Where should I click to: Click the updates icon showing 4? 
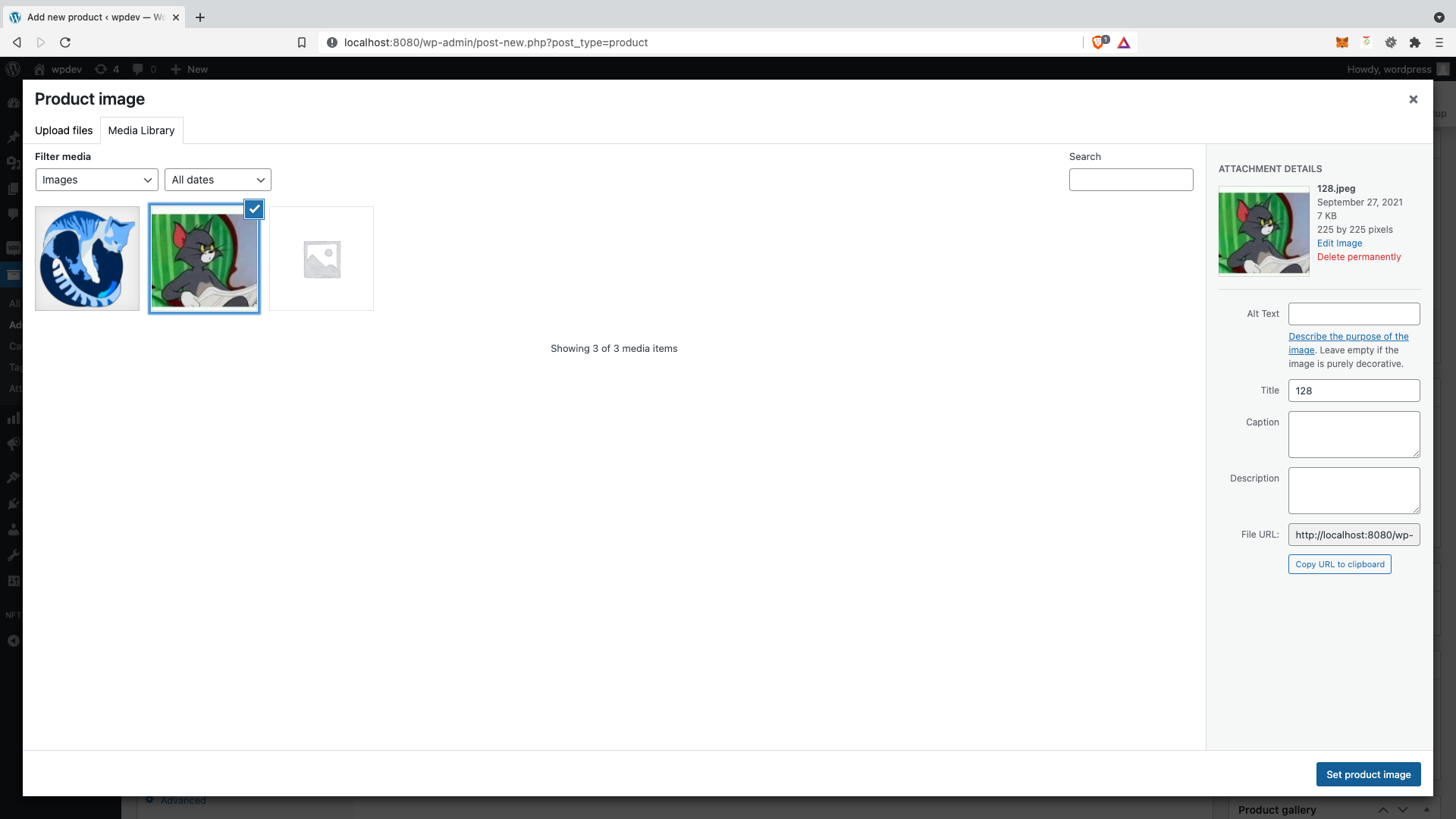[107, 69]
